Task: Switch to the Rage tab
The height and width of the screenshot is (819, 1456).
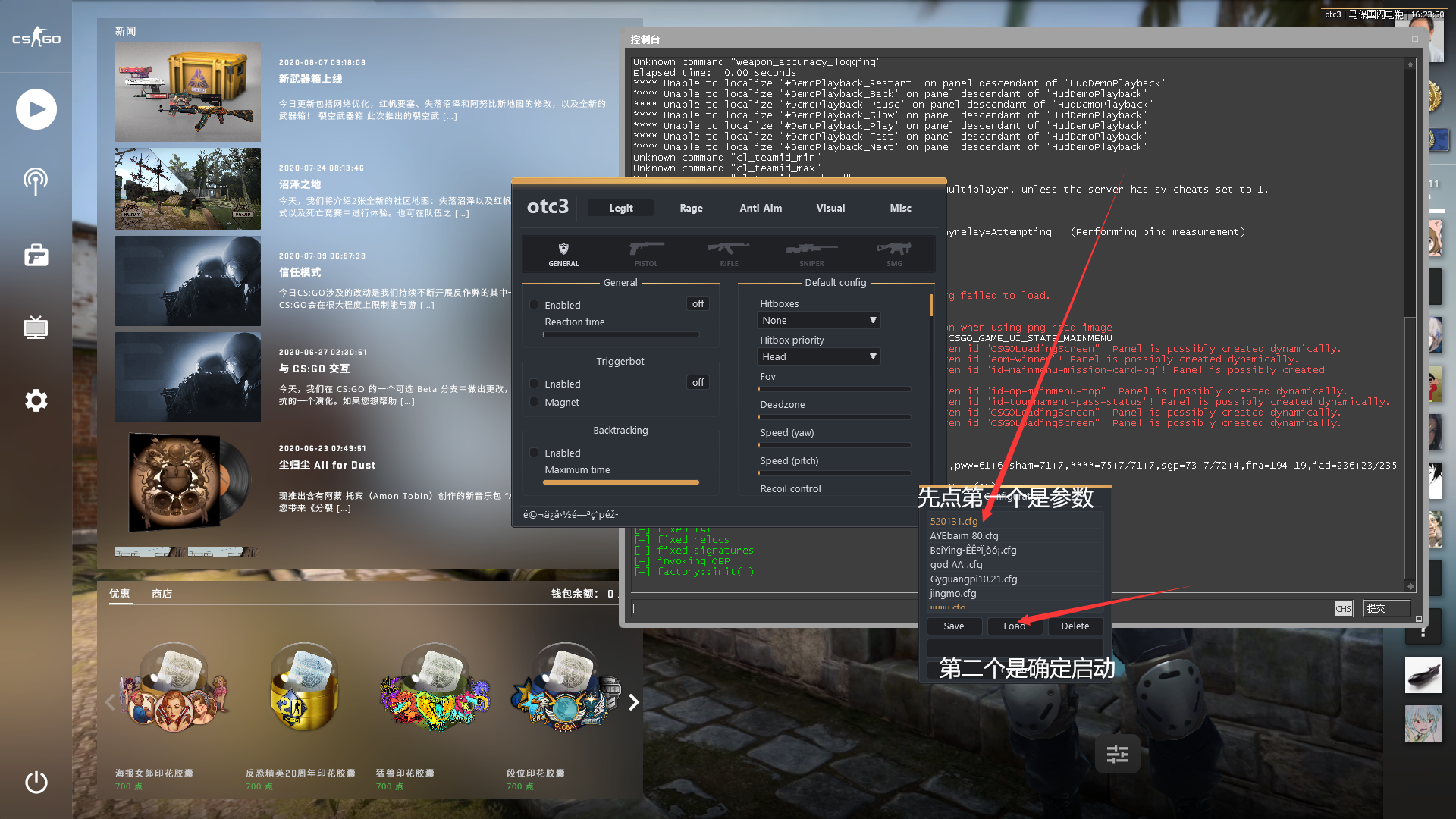Action: [x=691, y=208]
